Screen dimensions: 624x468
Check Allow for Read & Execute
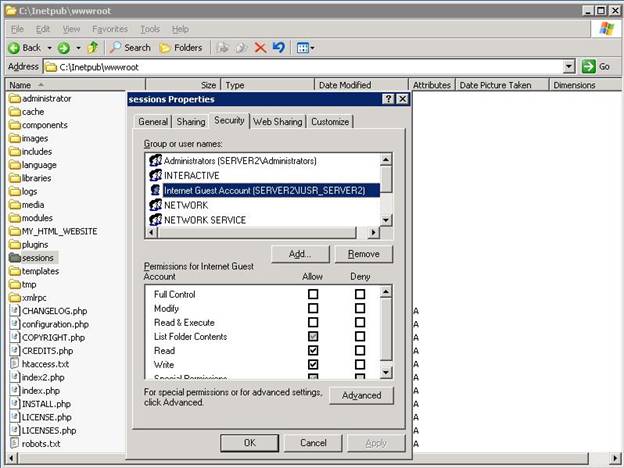313,322
